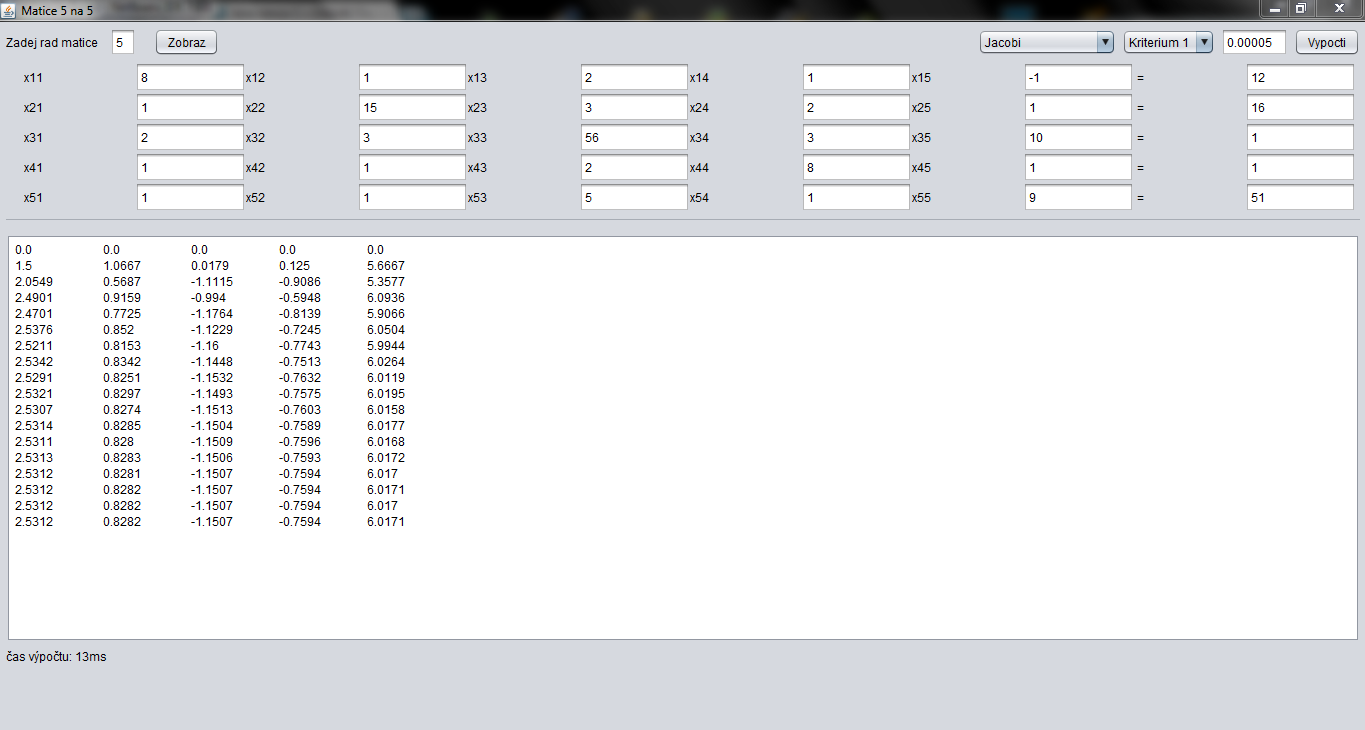The height and width of the screenshot is (730, 1365).
Task: Click the tolerance field showing 0.00005
Action: click(1254, 42)
